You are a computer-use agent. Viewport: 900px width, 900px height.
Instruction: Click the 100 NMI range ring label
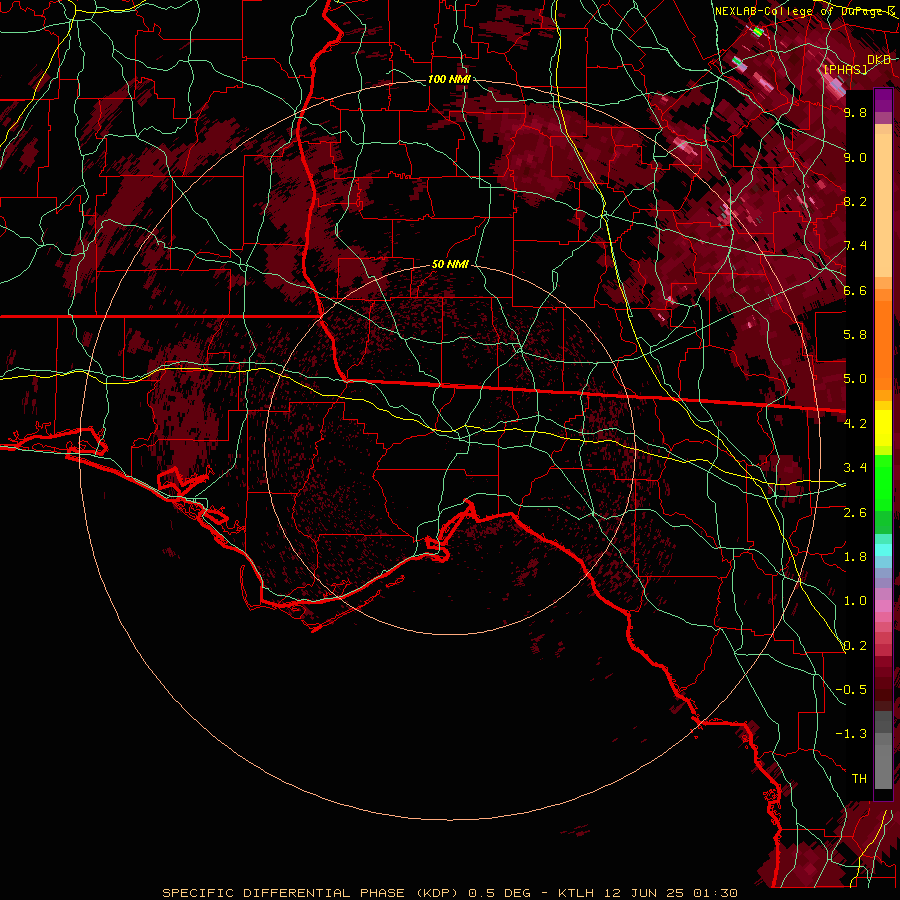(x=449, y=79)
